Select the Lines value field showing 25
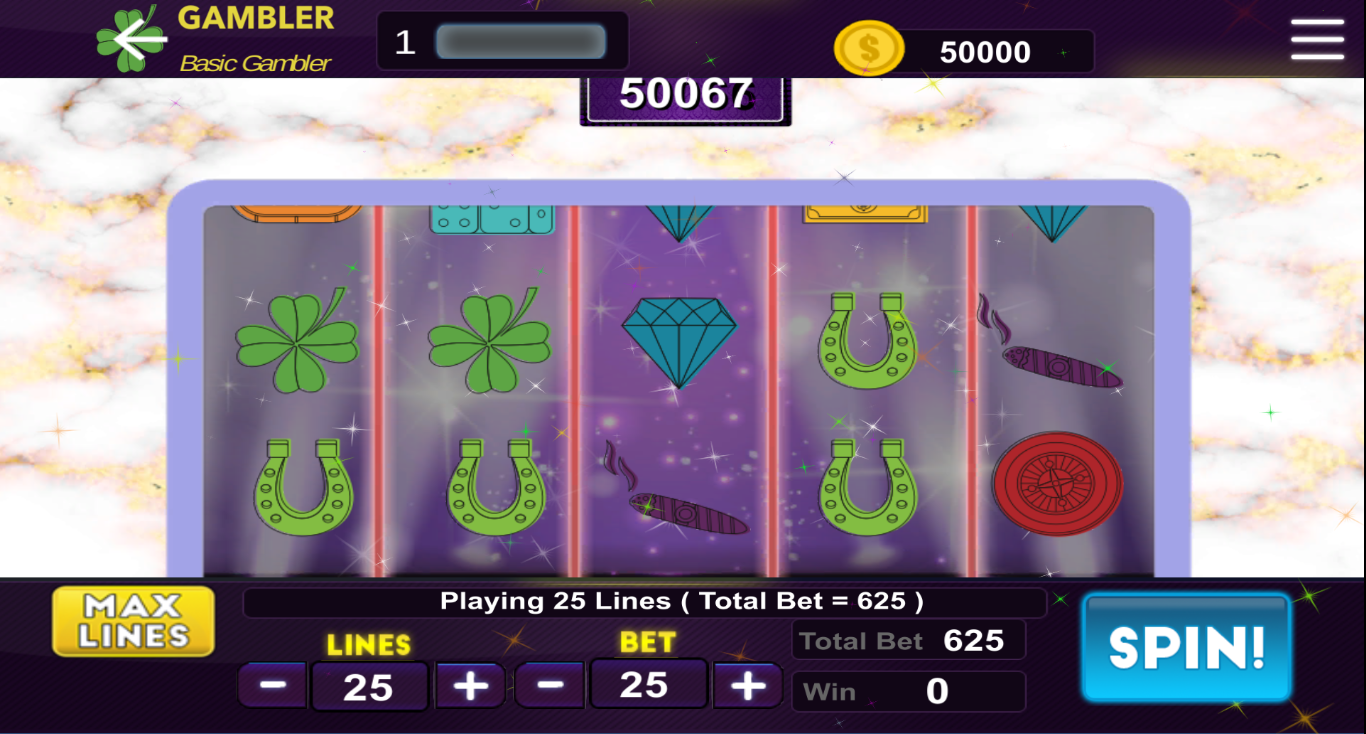The height and width of the screenshot is (734, 1366). 369,687
